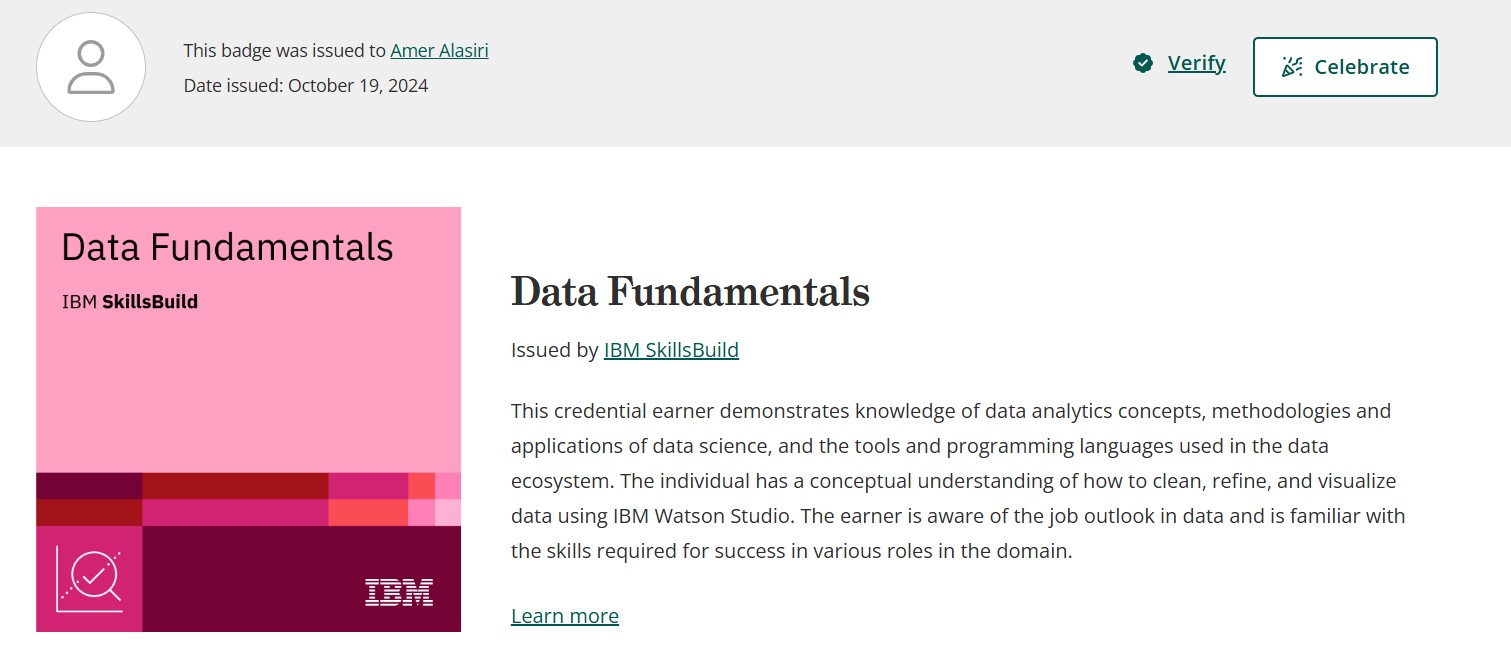Click the bold Data Fundamentals heading
Viewport: 1511px width, 672px height.
(690, 292)
